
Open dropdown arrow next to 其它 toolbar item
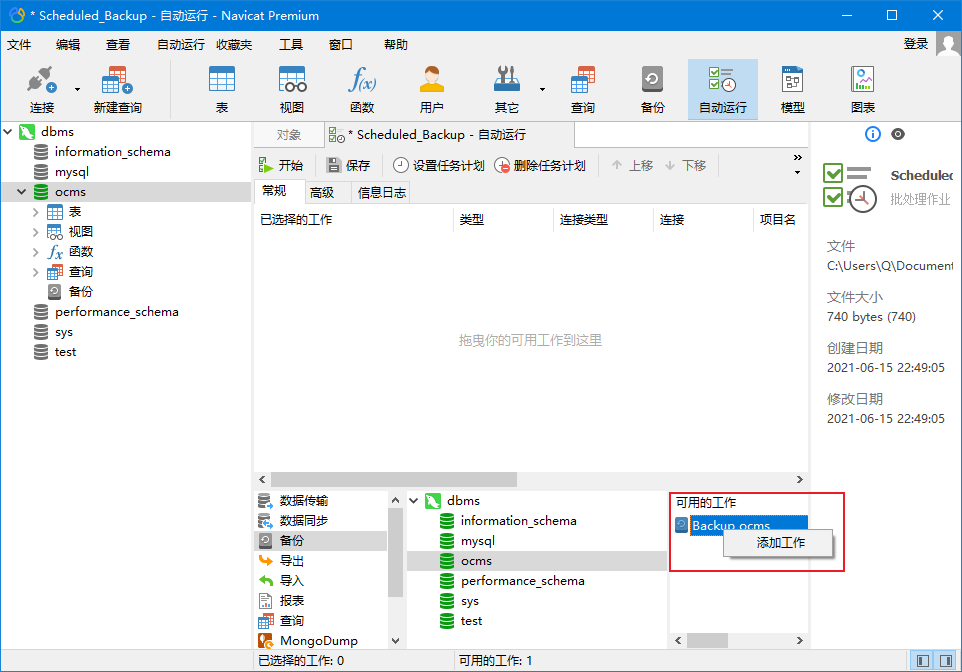coord(542,89)
